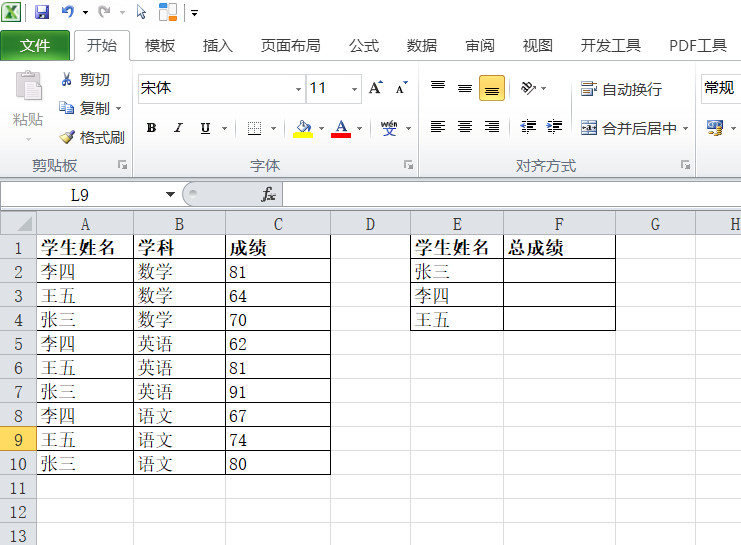Image resolution: width=741 pixels, height=545 pixels.
Task: Increase font size with large A
Action: click(x=376, y=88)
